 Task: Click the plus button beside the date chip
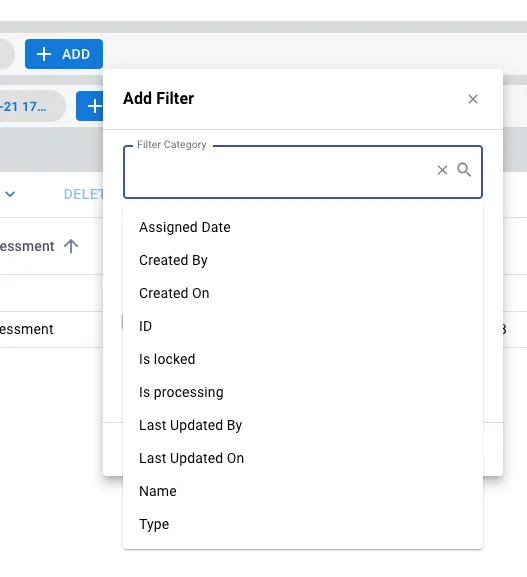point(89,106)
